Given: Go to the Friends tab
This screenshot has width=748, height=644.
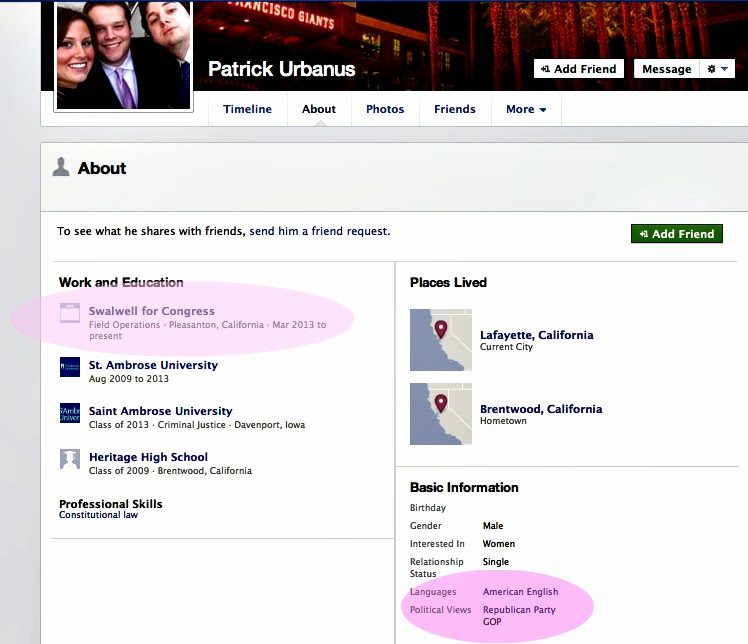Looking at the screenshot, I should click(454, 110).
